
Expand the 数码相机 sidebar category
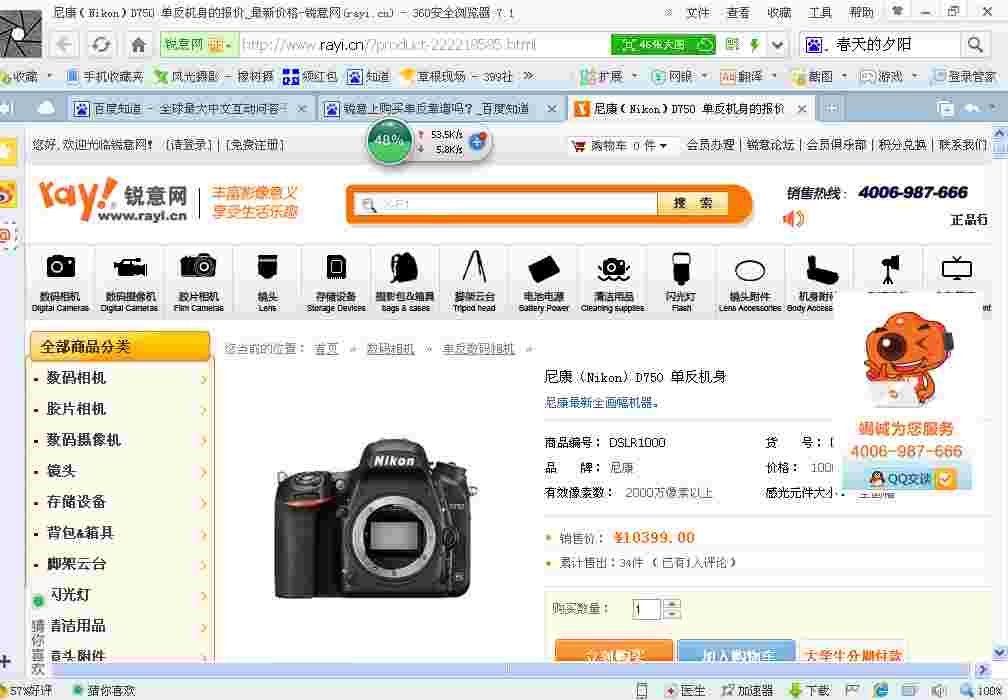coord(120,378)
